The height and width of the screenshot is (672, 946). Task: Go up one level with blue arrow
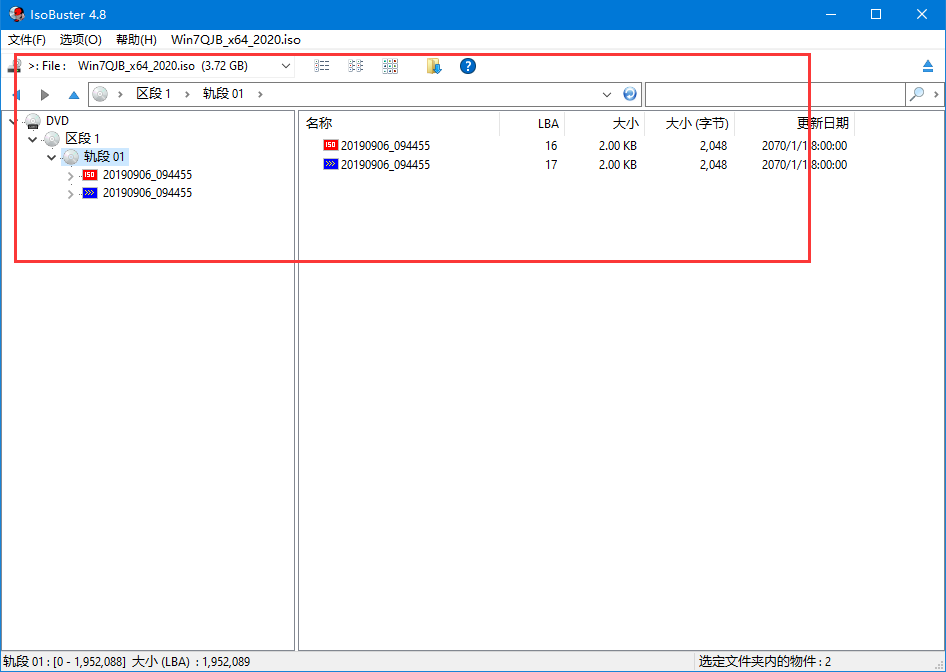(x=73, y=95)
